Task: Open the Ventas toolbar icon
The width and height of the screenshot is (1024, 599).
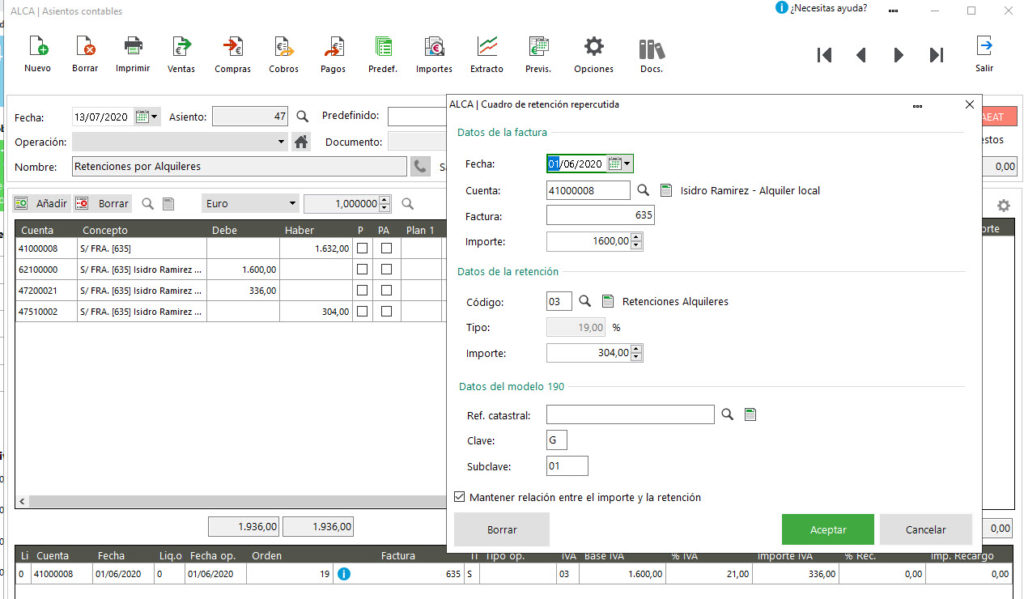Action: [x=181, y=54]
